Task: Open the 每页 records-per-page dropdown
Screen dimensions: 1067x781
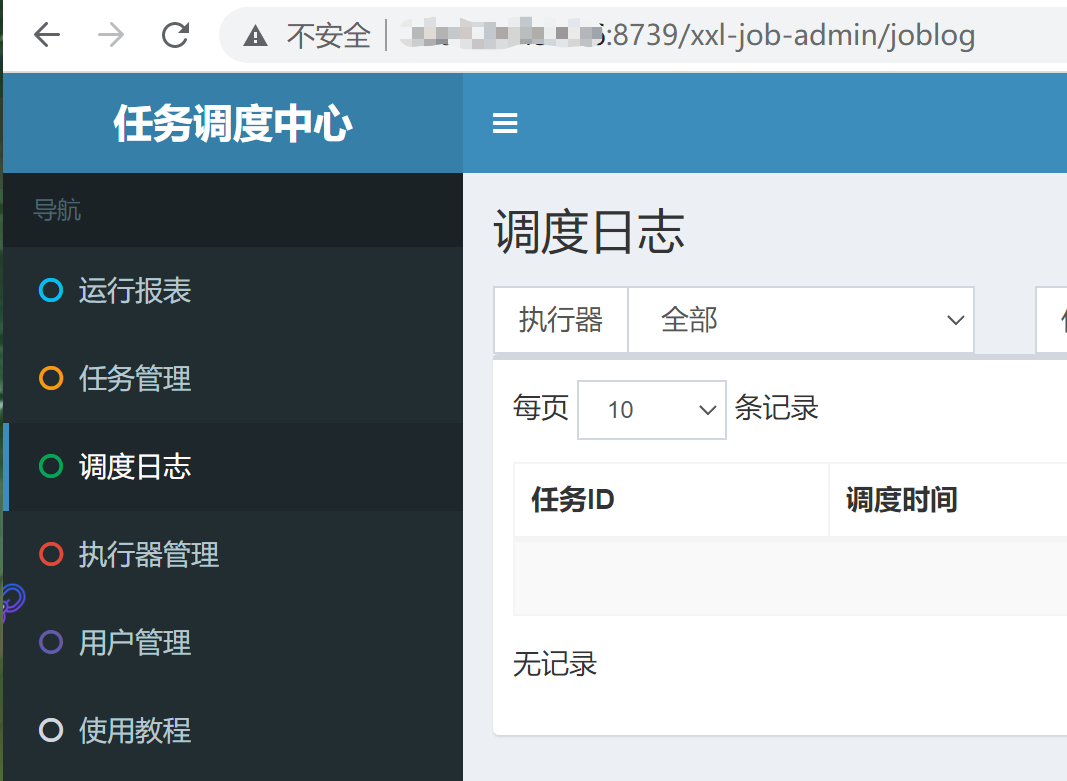Action: [x=651, y=409]
